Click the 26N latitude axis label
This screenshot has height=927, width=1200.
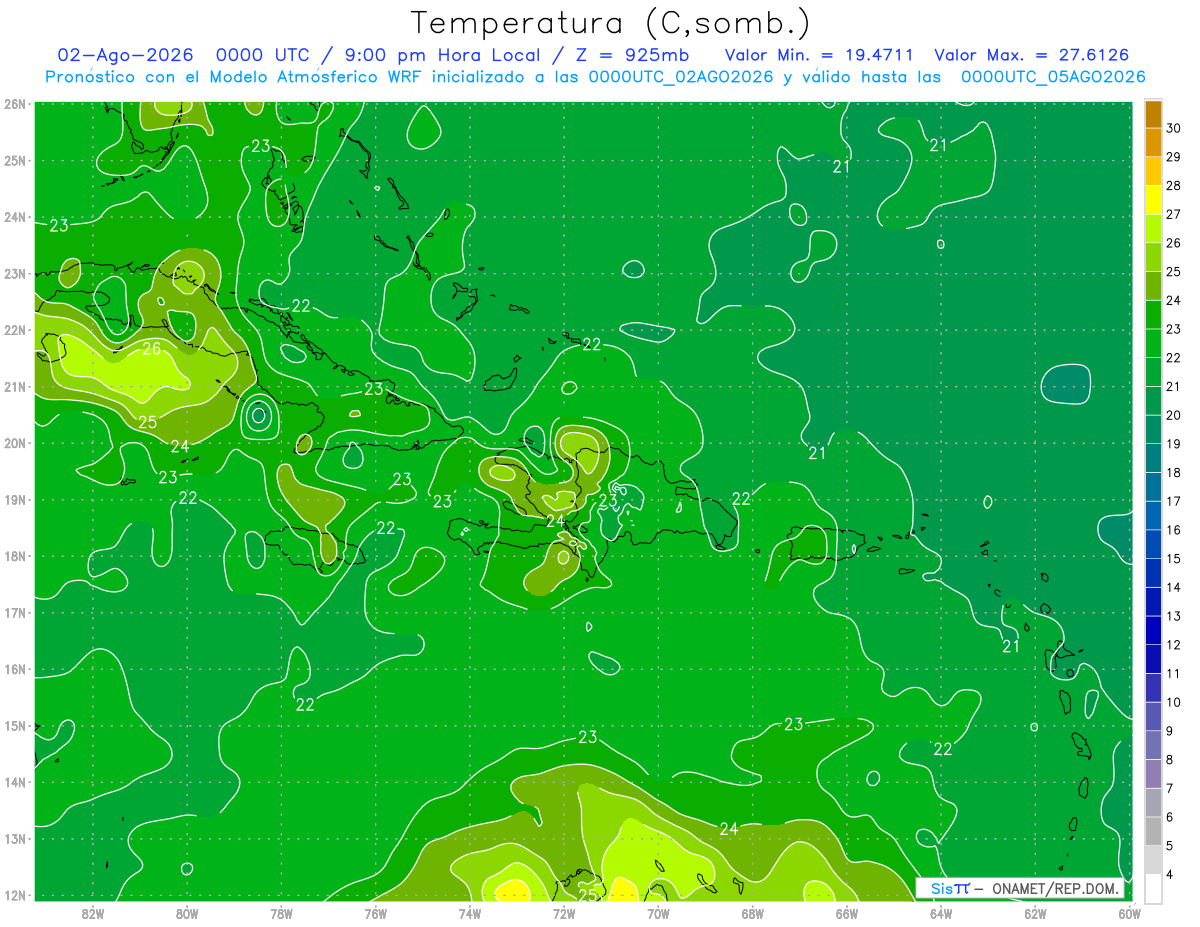tap(15, 104)
